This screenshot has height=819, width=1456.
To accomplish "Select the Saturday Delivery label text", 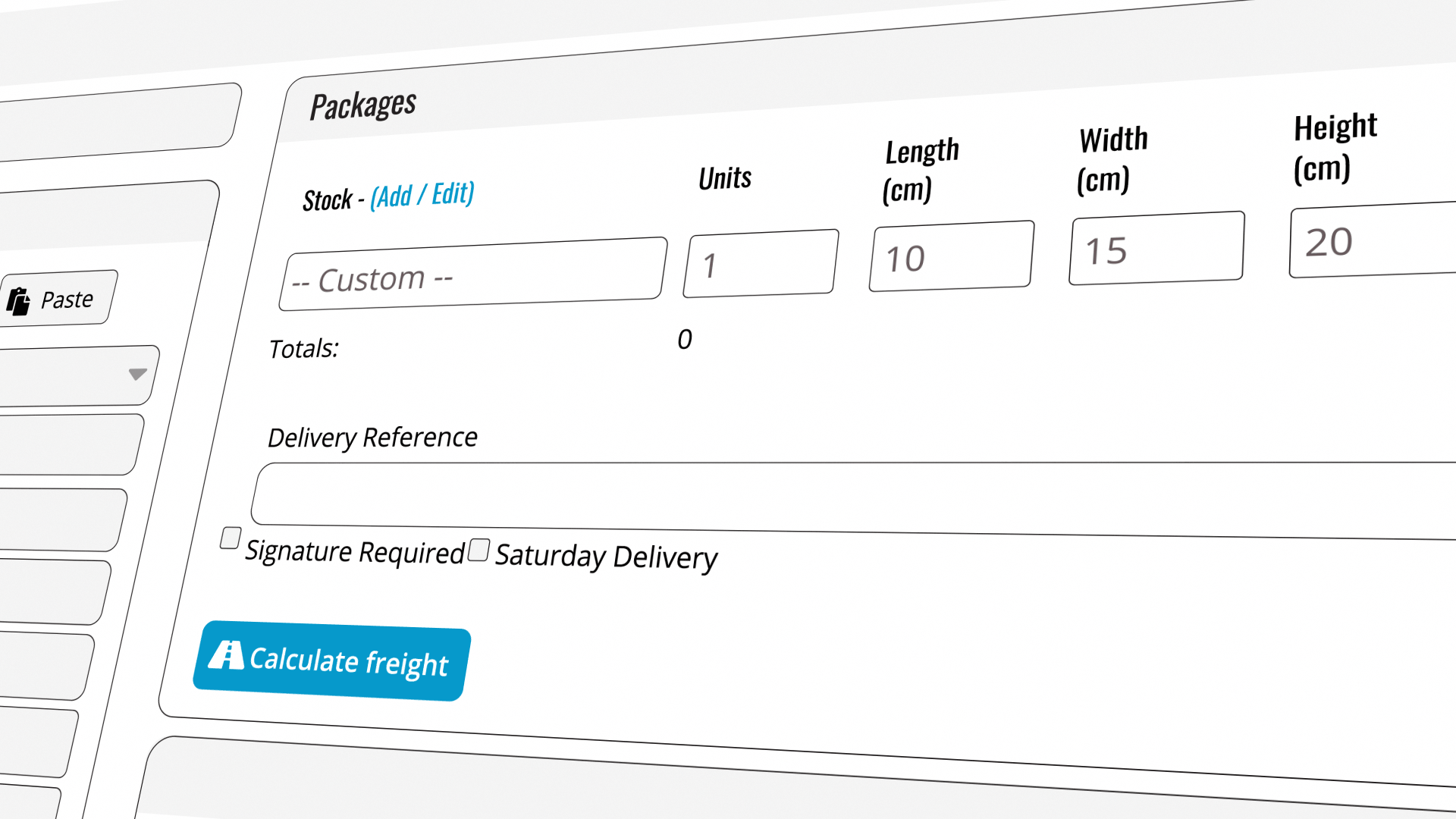I will click(606, 557).
